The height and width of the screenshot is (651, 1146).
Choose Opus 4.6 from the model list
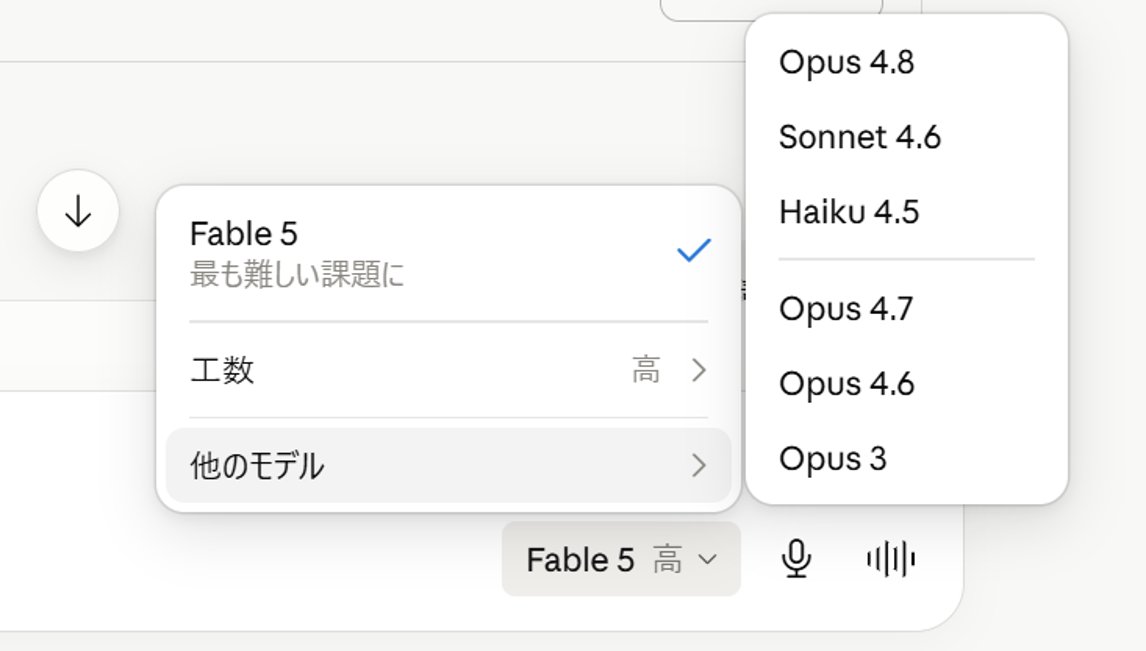906,384
